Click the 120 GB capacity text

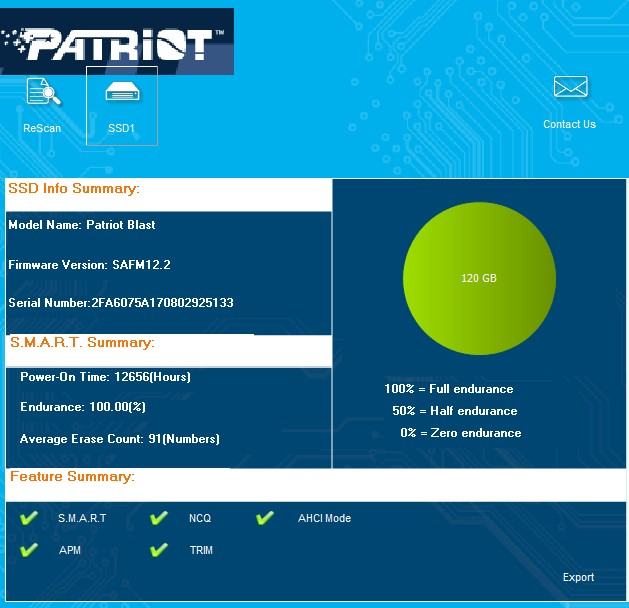(479, 278)
